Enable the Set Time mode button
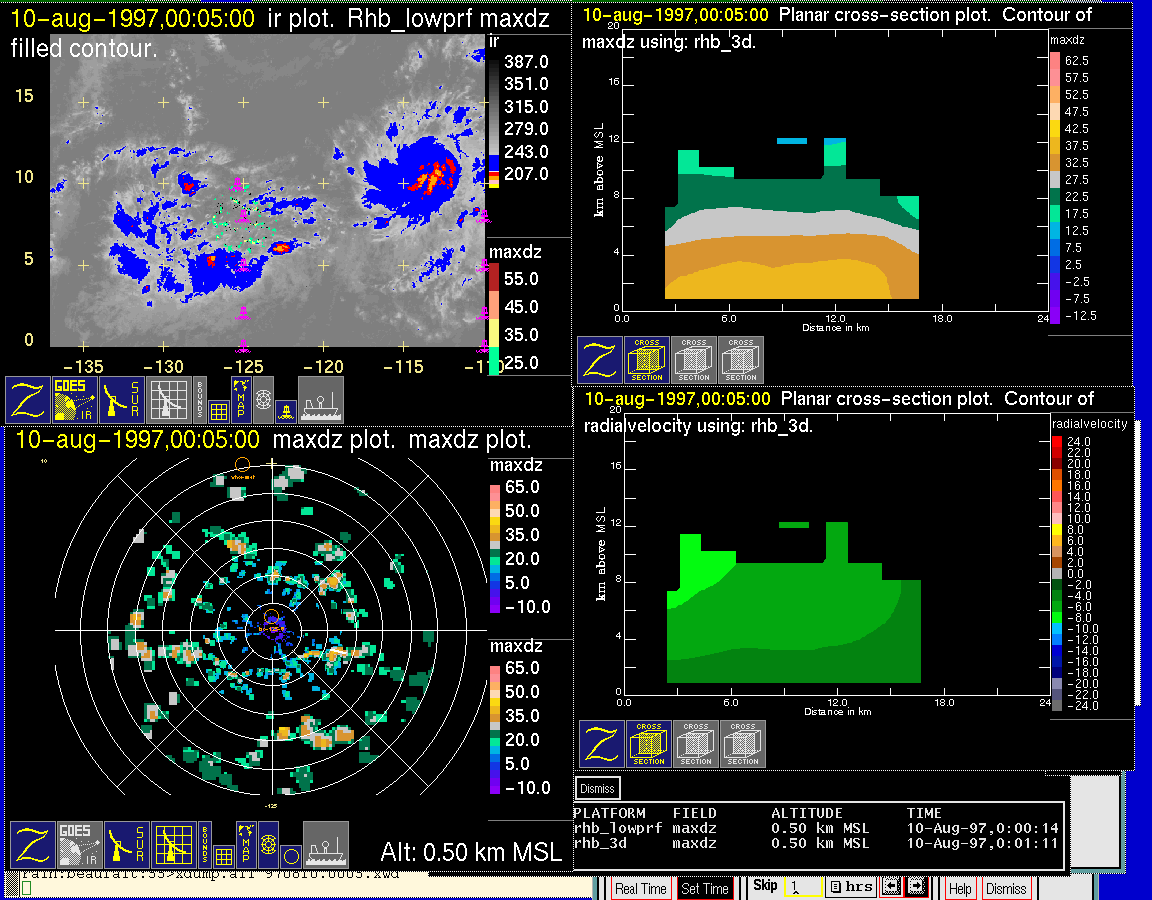 [705, 888]
